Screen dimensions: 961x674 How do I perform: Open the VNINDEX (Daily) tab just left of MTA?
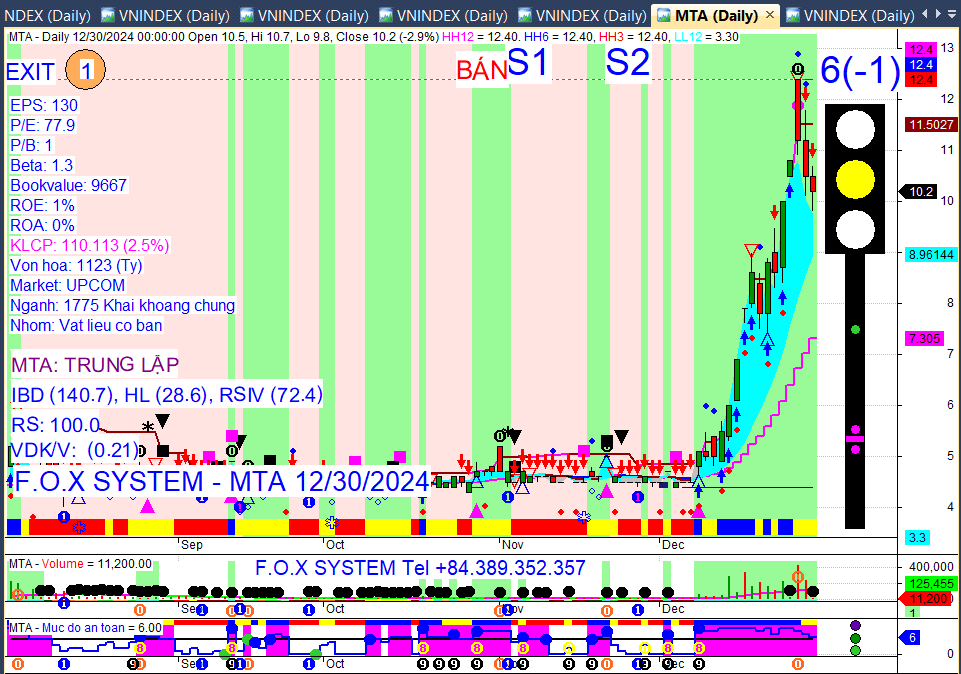pyautogui.click(x=582, y=15)
